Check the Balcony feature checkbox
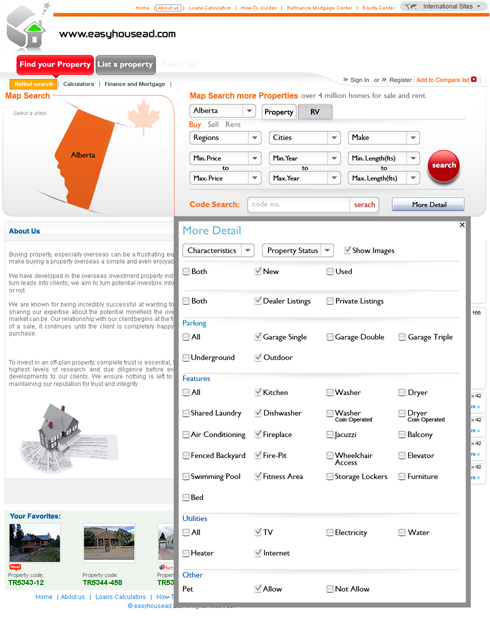 402,434
